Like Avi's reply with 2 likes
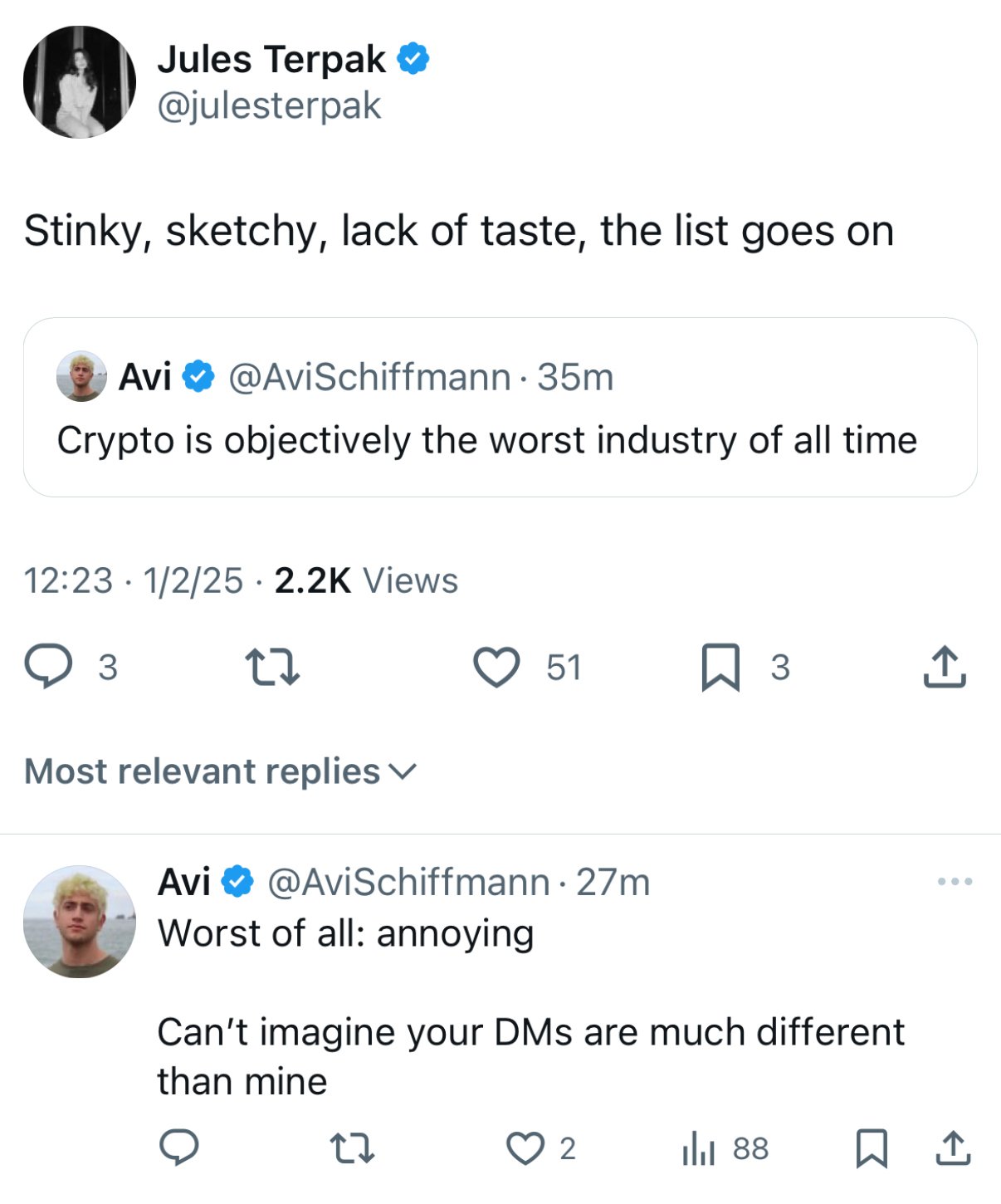Screen dimensions: 1001x1204 click(525, 1148)
